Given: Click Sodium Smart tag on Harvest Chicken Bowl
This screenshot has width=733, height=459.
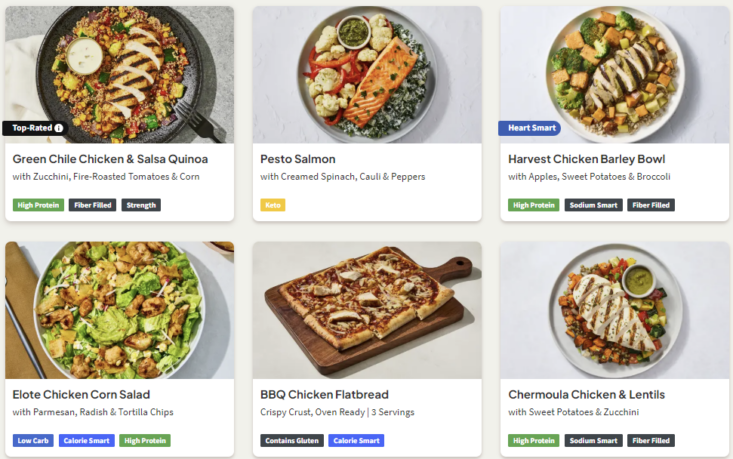Looking at the screenshot, I should tap(594, 205).
